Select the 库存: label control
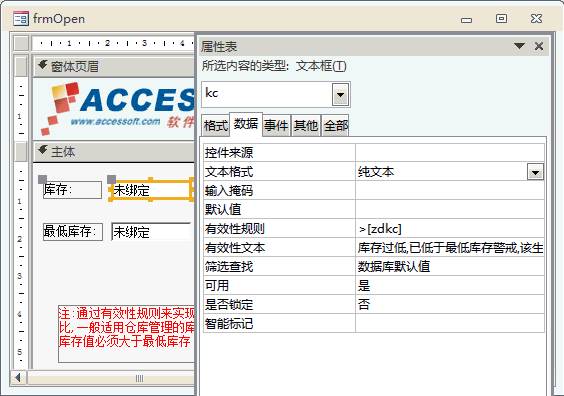Viewport: 564px width, 396px height. pos(72,190)
